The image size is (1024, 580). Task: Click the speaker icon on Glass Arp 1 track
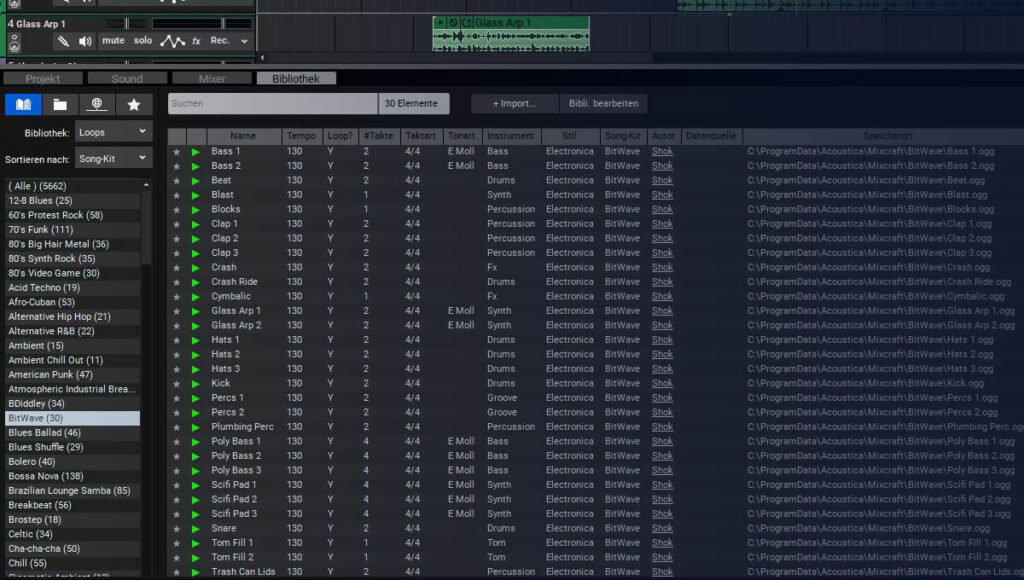coord(85,41)
